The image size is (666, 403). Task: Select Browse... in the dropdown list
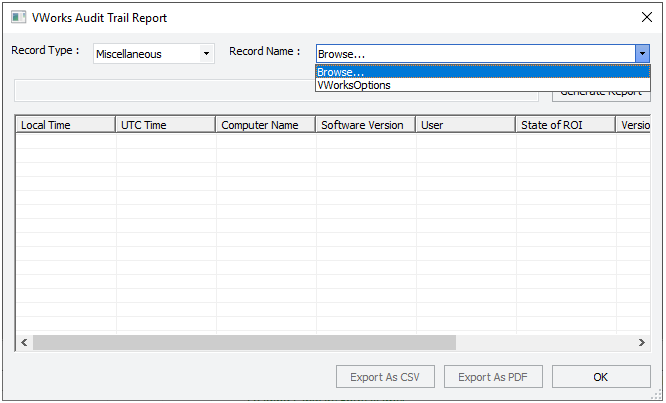click(x=483, y=72)
